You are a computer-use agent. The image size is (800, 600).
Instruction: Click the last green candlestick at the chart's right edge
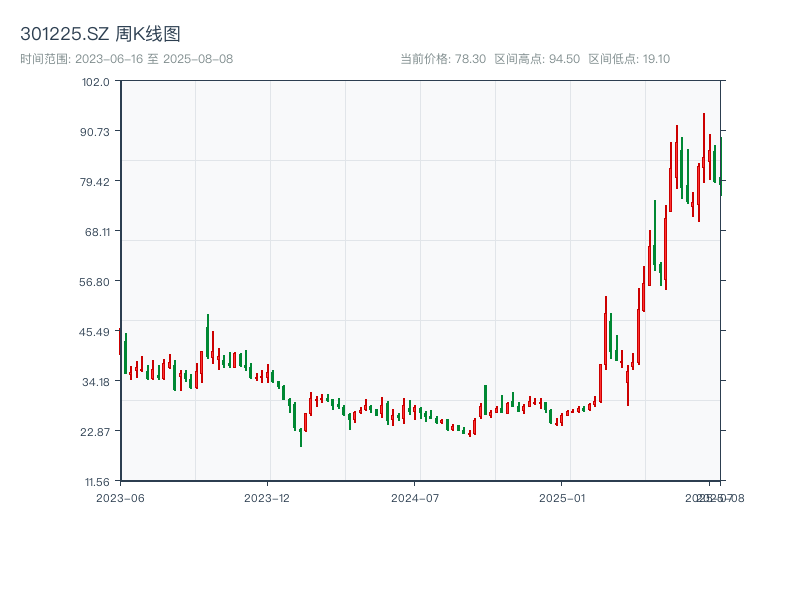click(721, 166)
